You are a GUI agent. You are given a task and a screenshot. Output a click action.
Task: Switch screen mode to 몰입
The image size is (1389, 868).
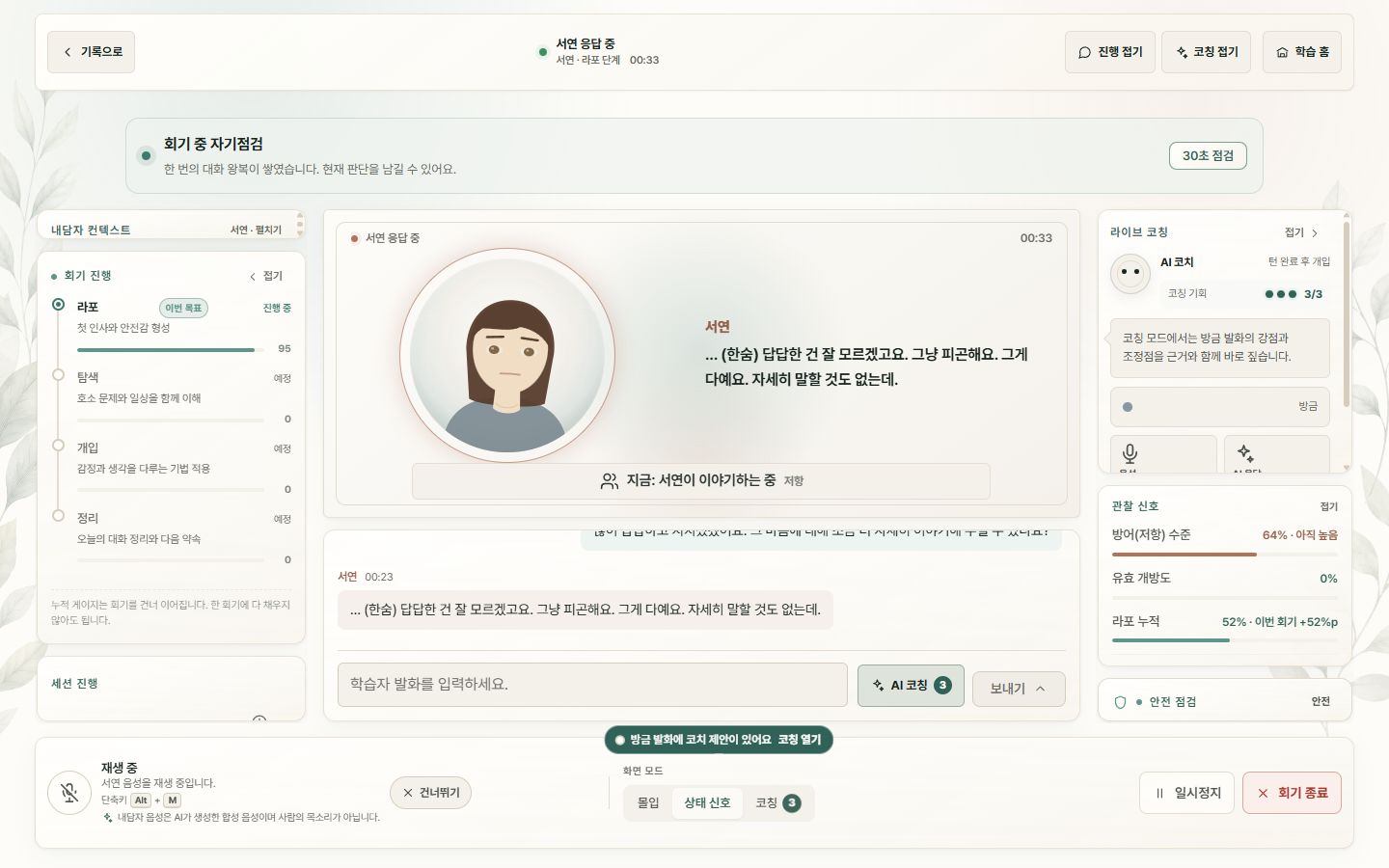pyautogui.click(x=648, y=802)
